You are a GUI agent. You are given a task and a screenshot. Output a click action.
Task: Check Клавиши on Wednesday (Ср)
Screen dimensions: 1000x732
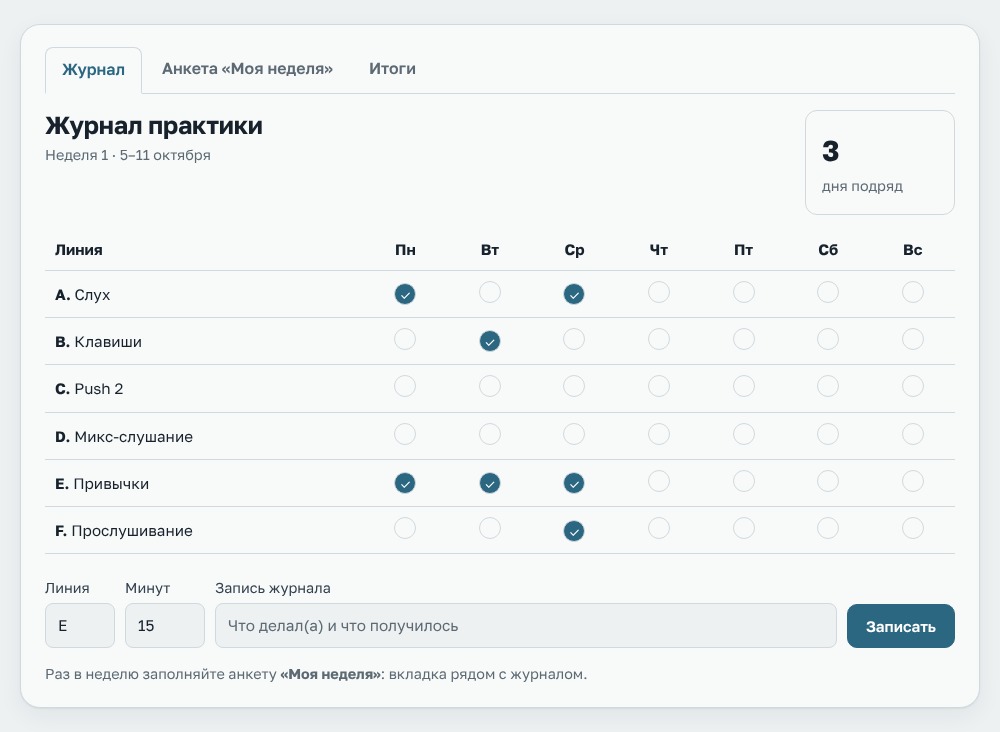[x=574, y=339]
